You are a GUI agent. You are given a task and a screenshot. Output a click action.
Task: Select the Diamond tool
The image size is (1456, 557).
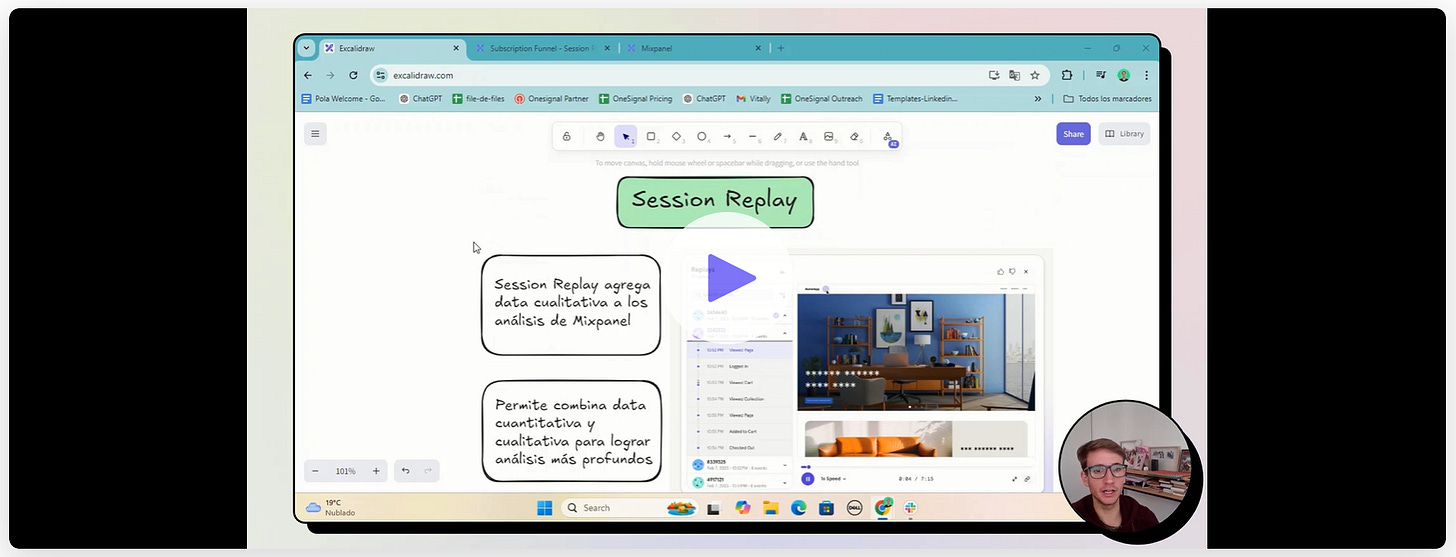pos(676,137)
